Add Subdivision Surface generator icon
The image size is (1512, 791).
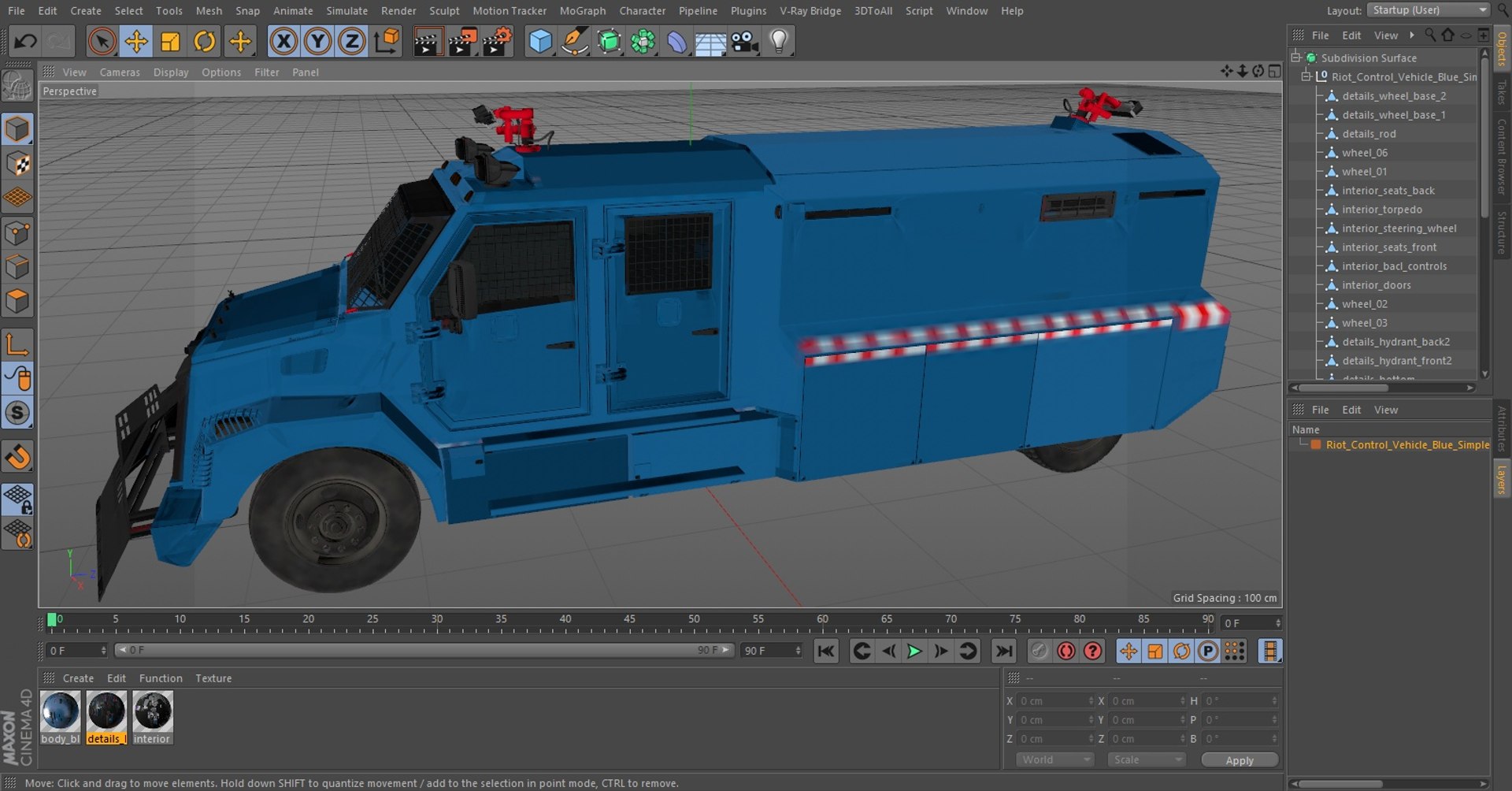[609, 41]
